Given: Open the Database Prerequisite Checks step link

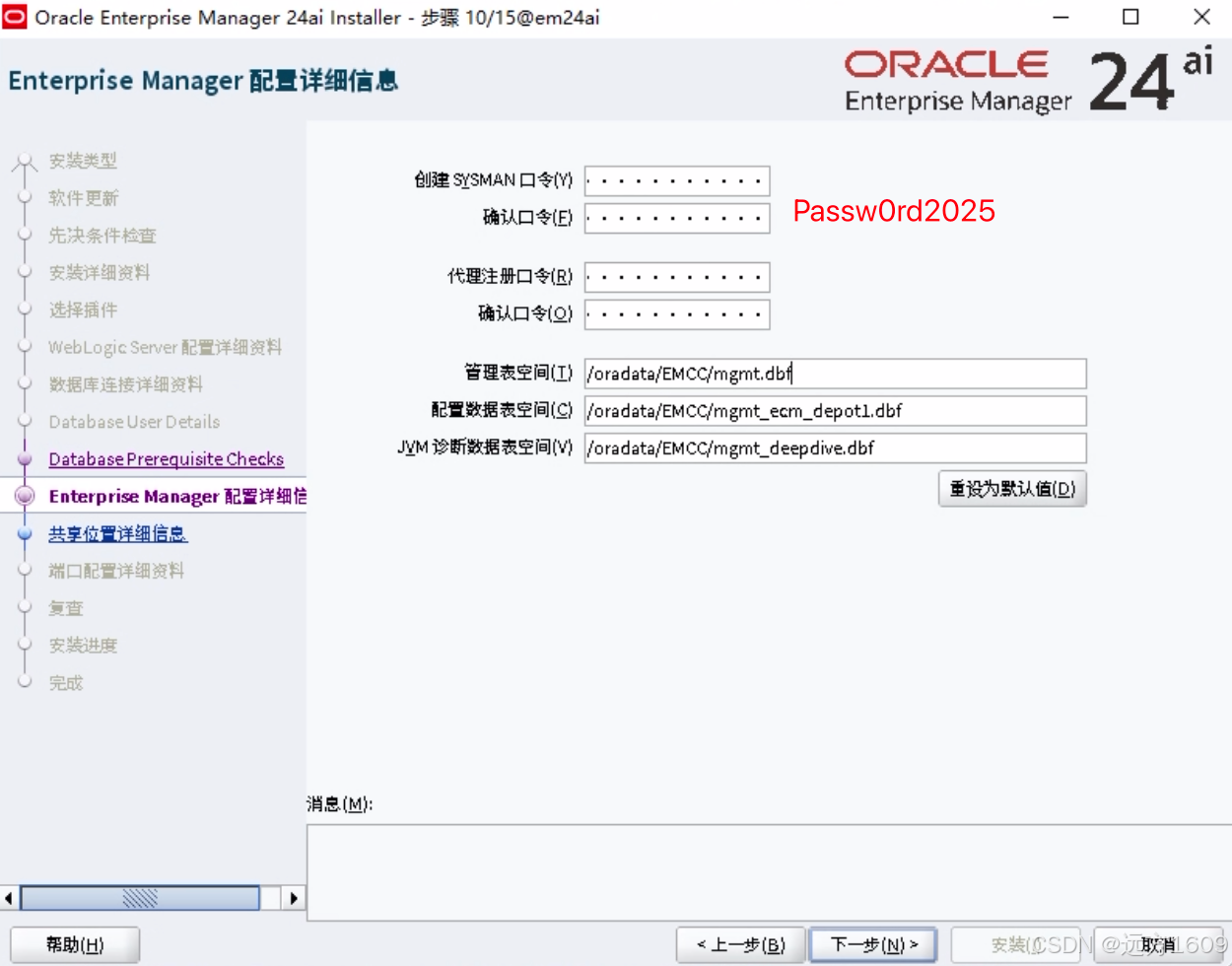Looking at the screenshot, I should 166,459.
